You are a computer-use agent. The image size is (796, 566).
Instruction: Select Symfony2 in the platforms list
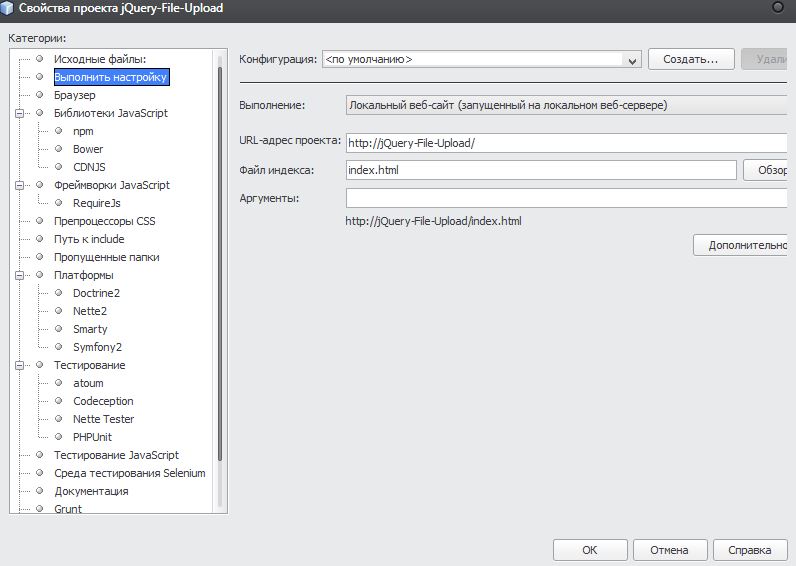(97, 347)
